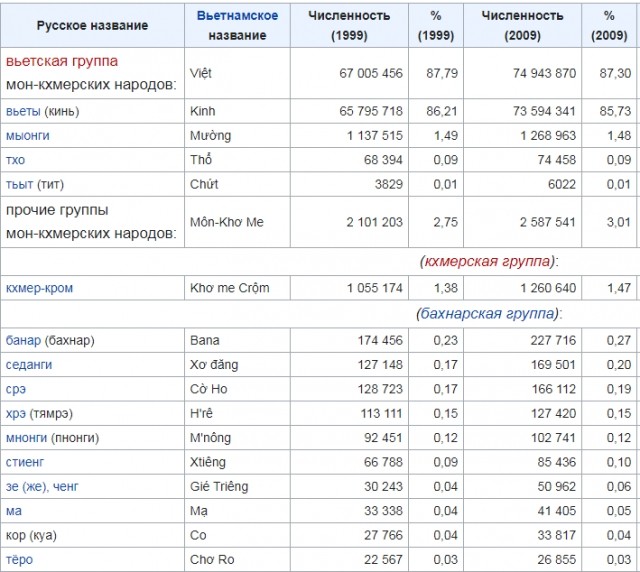
Task: Select the 'Русское название' column header
Action: (x=92, y=25)
